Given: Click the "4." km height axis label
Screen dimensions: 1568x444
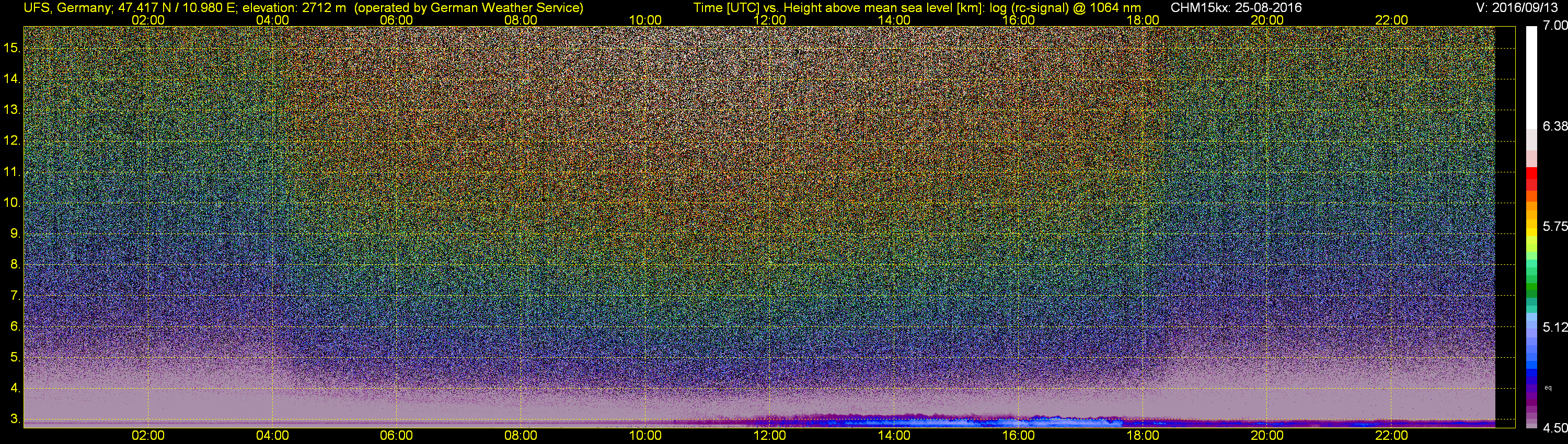Looking at the screenshot, I should (x=15, y=388).
